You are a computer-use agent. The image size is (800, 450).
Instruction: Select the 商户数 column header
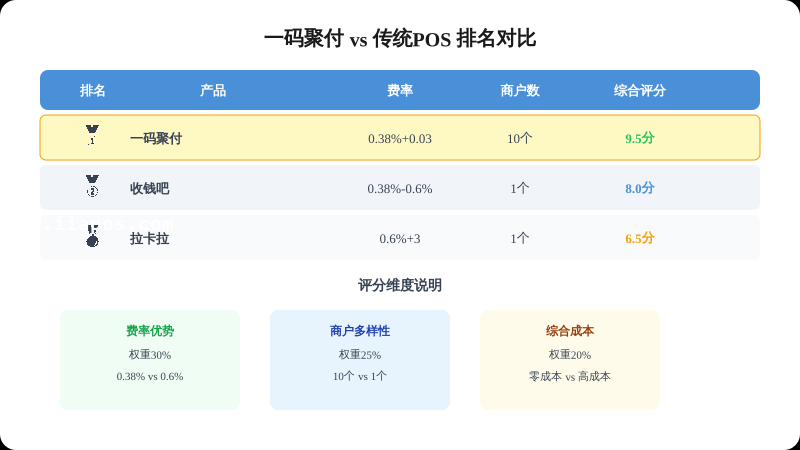click(x=520, y=90)
